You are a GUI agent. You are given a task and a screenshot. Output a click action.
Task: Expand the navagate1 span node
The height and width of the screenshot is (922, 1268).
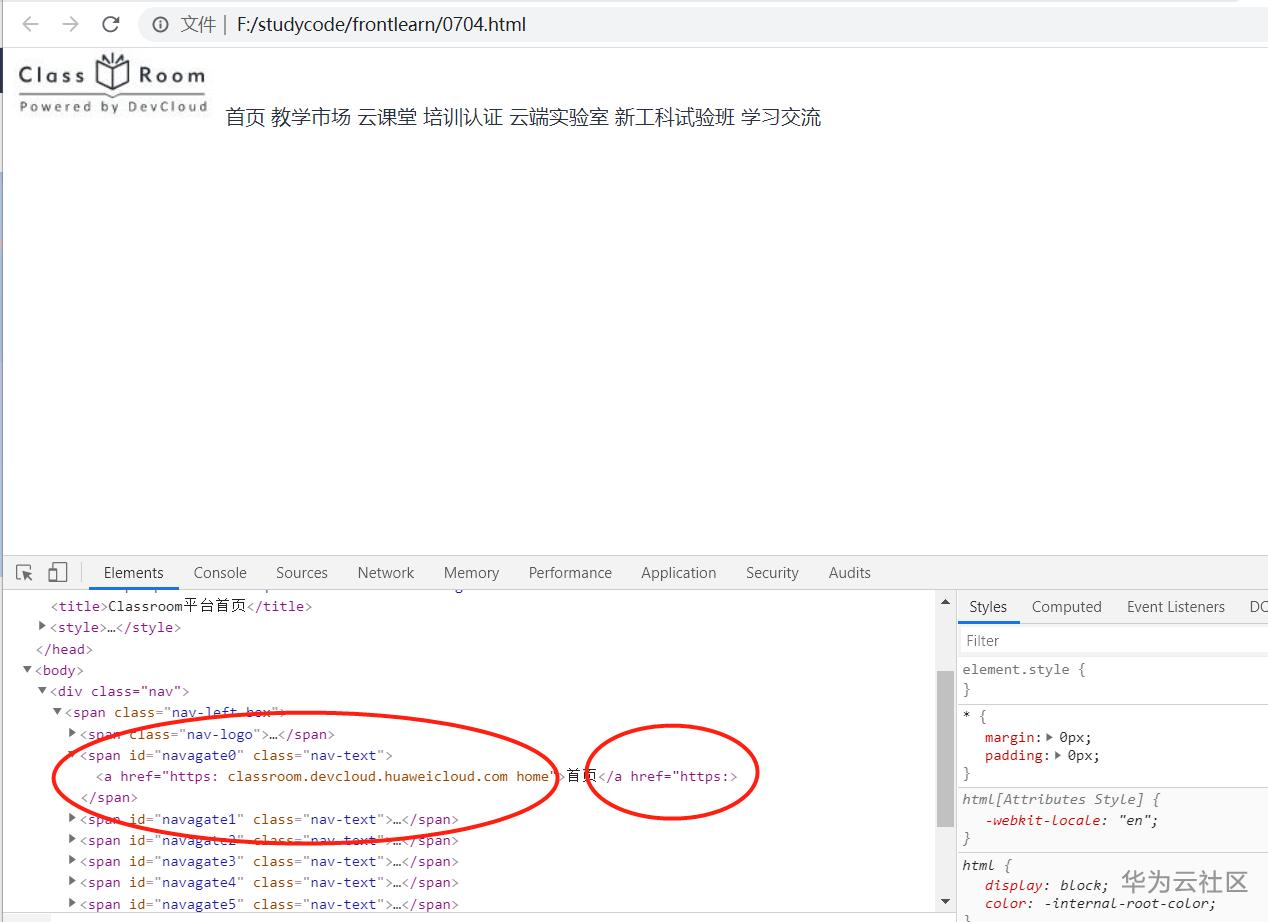tap(72, 818)
